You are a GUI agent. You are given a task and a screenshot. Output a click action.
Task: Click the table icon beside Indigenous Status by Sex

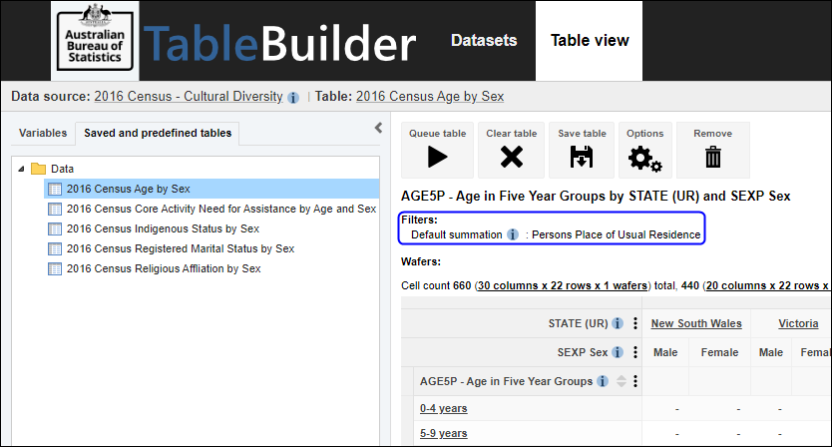click(55, 229)
